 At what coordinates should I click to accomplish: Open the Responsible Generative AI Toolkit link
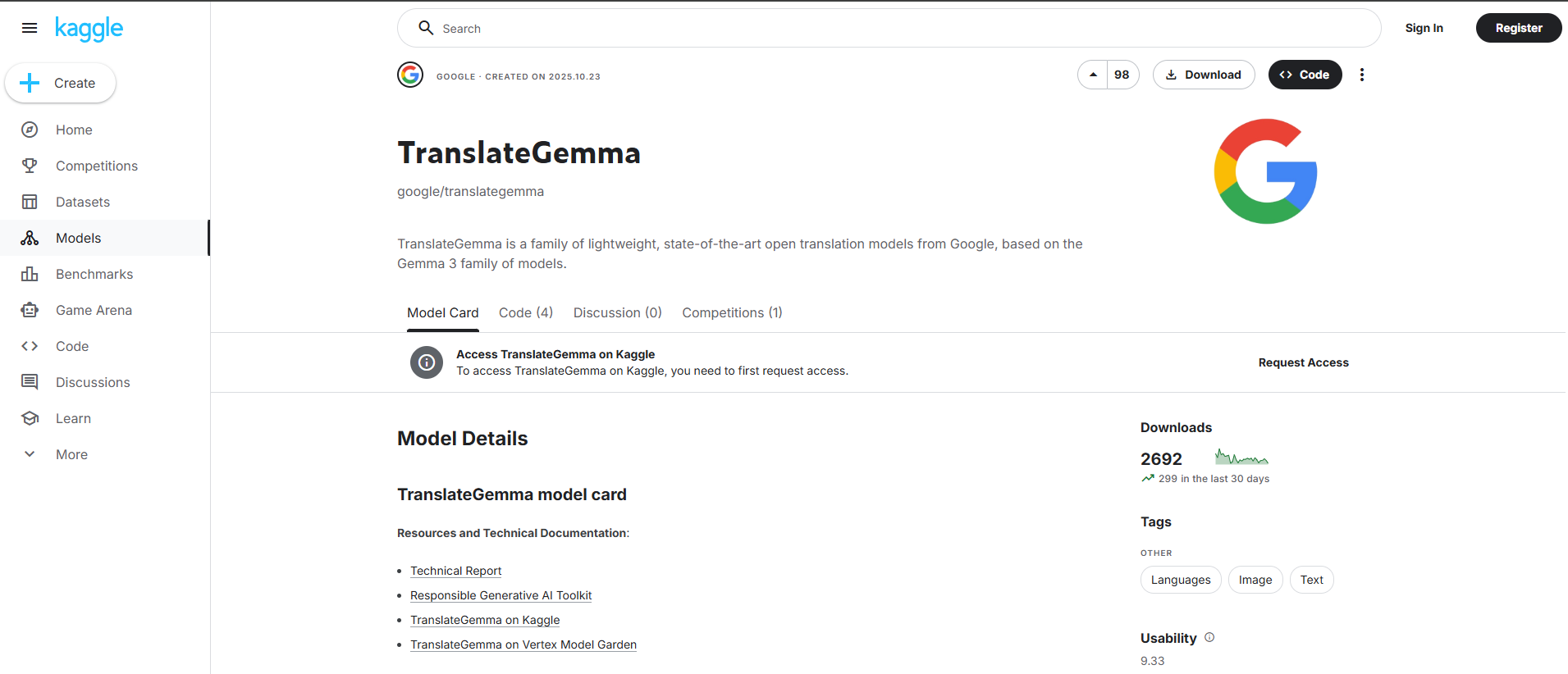tap(501, 595)
